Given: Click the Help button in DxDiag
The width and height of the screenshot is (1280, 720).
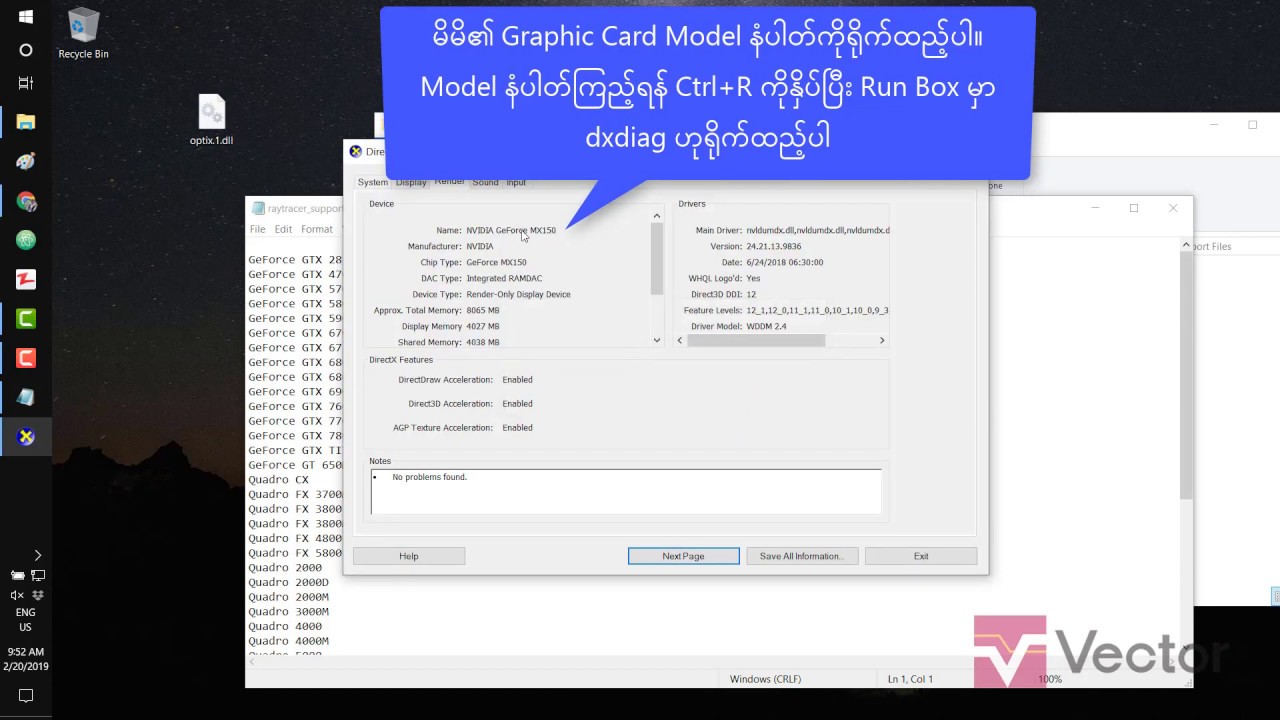Looking at the screenshot, I should 409,556.
